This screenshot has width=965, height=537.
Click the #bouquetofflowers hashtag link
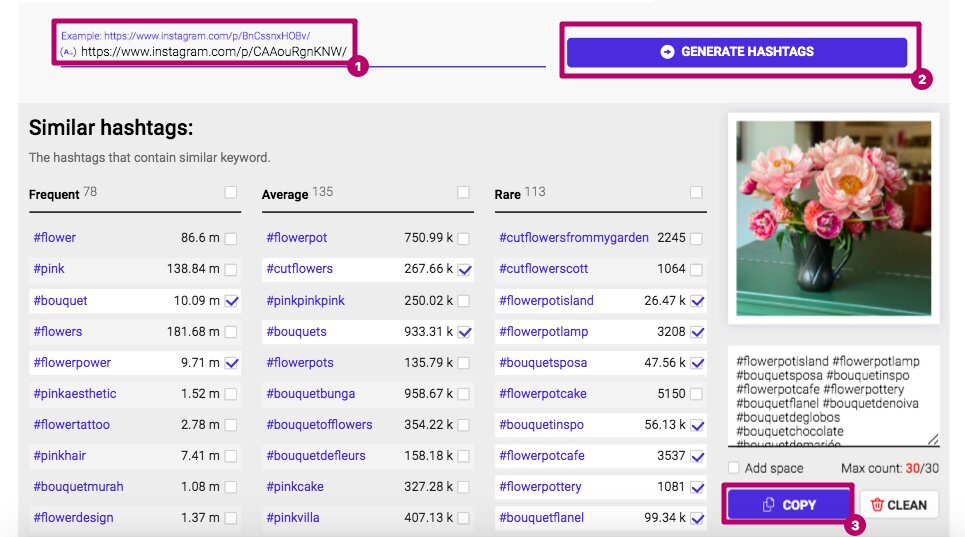click(x=319, y=425)
